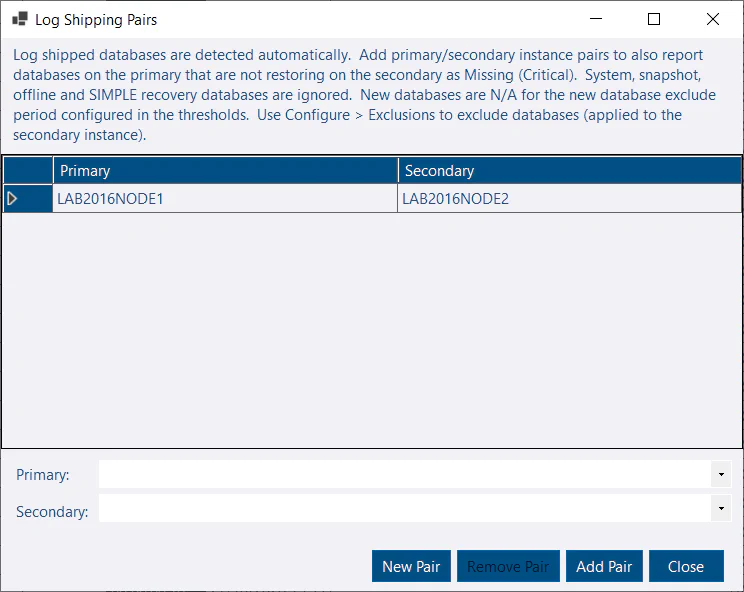Screen dimensions: 744x592
Task: Minimize the Log Shipping Pairs window
Action: click(596, 19)
